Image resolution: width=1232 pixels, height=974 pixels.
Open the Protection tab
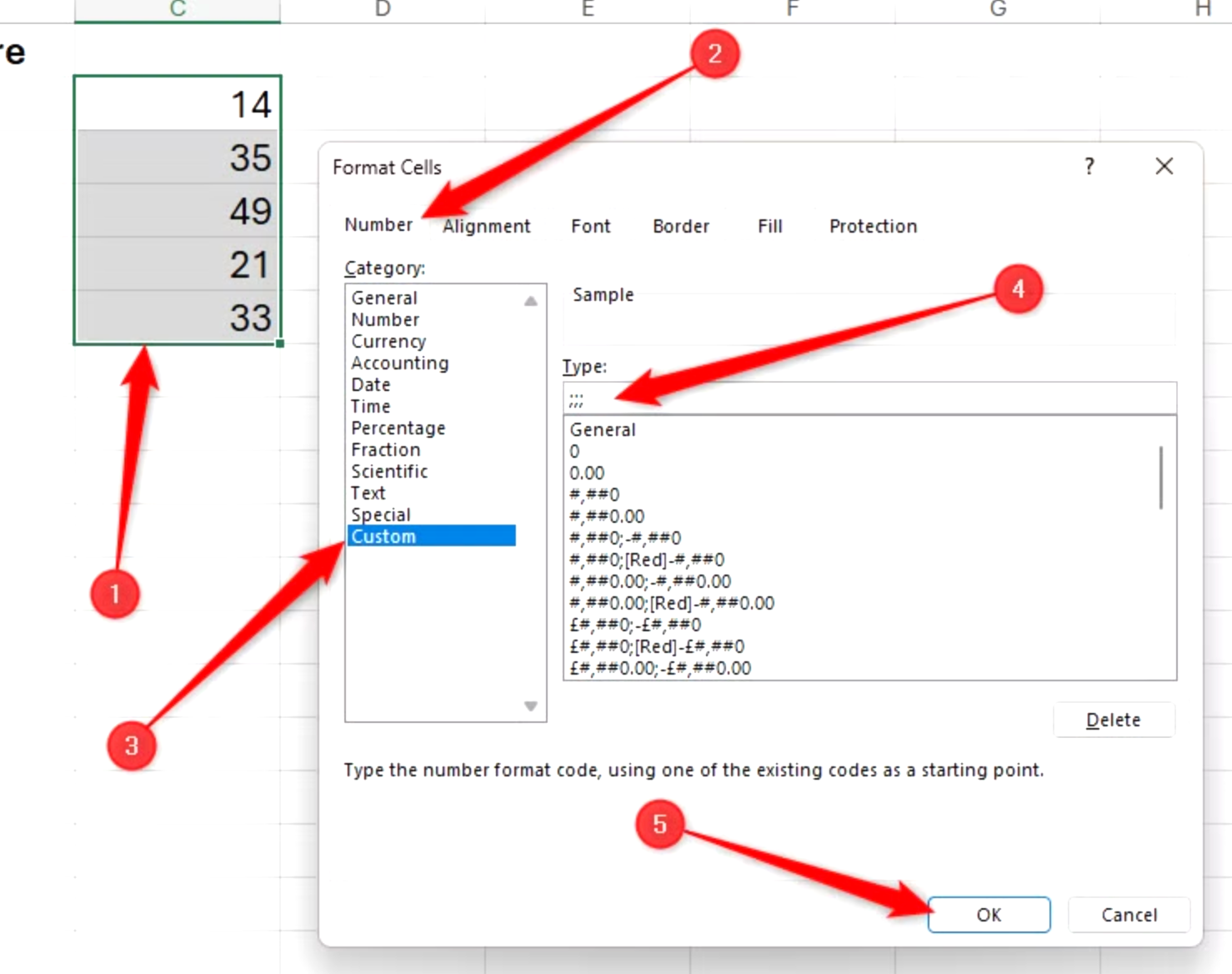pos(872,226)
